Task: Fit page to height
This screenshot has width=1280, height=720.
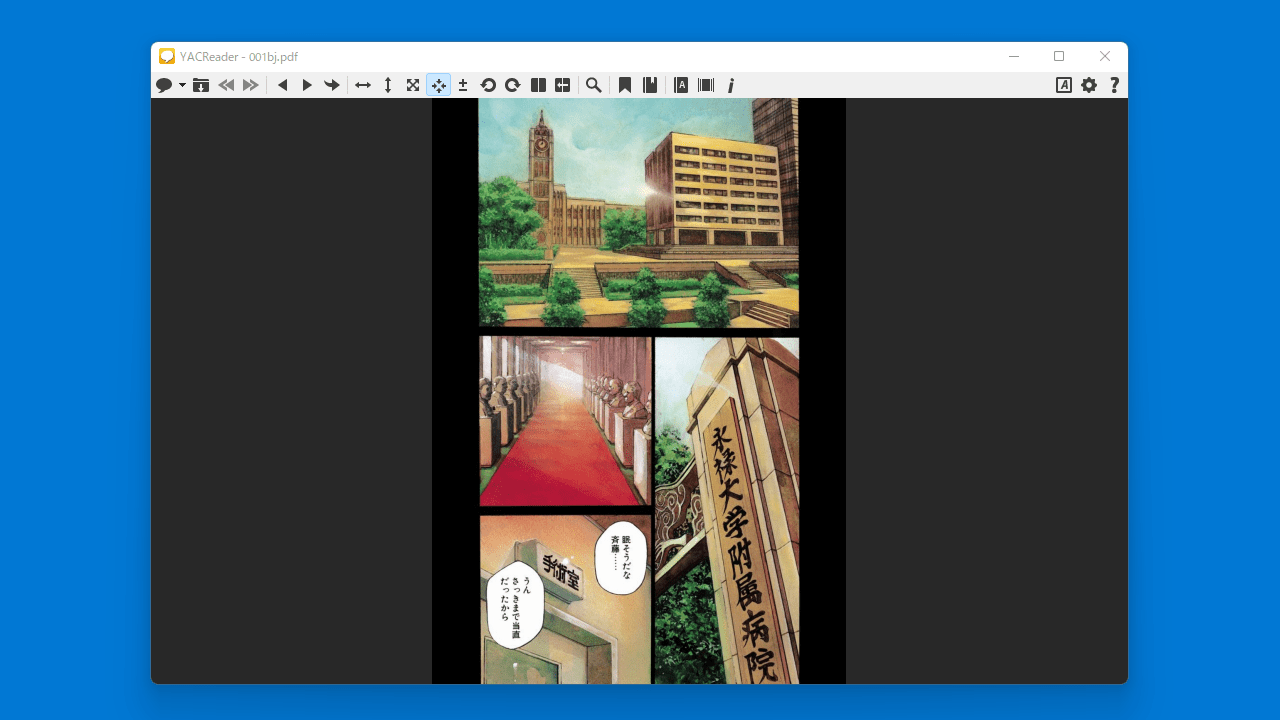Action: (x=388, y=86)
